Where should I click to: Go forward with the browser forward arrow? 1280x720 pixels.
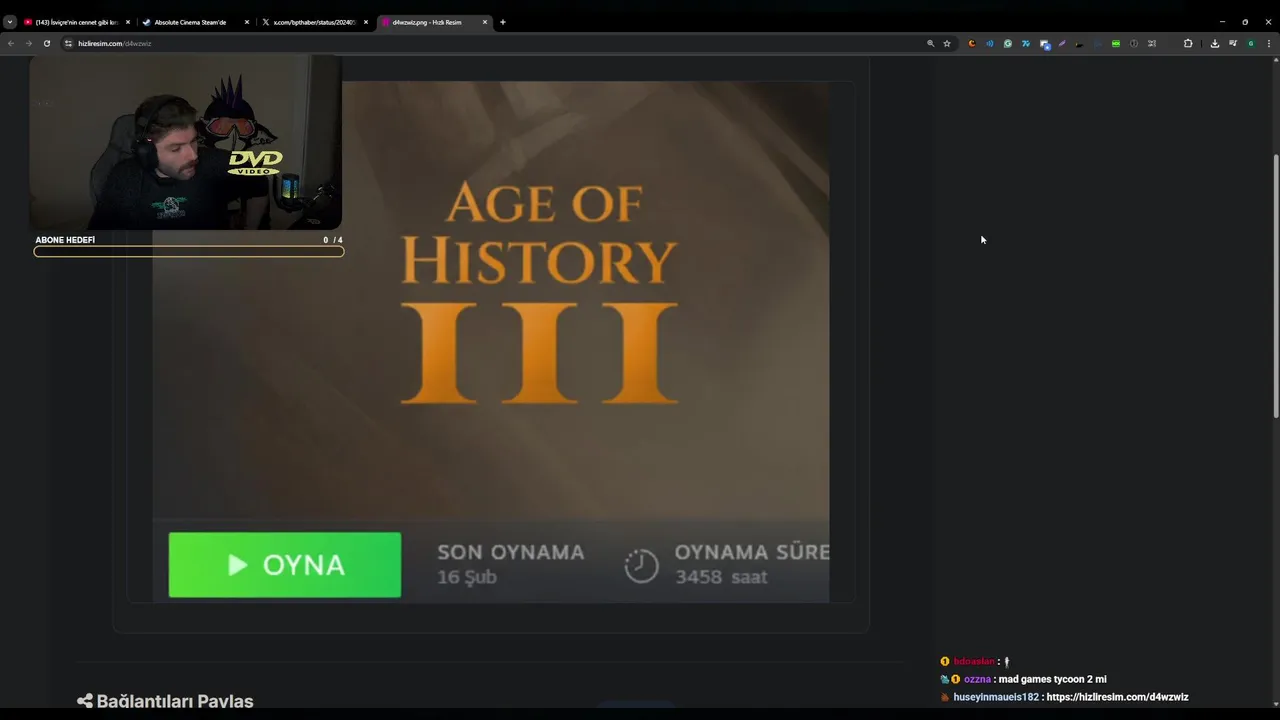(29, 43)
